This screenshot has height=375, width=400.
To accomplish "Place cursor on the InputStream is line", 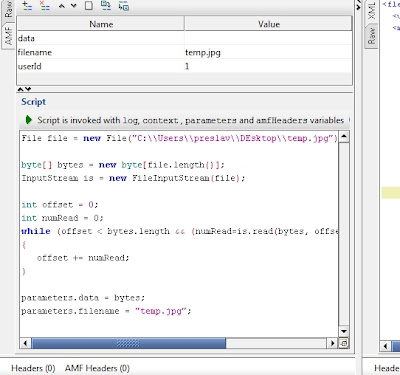I will [x=133, y=178].
